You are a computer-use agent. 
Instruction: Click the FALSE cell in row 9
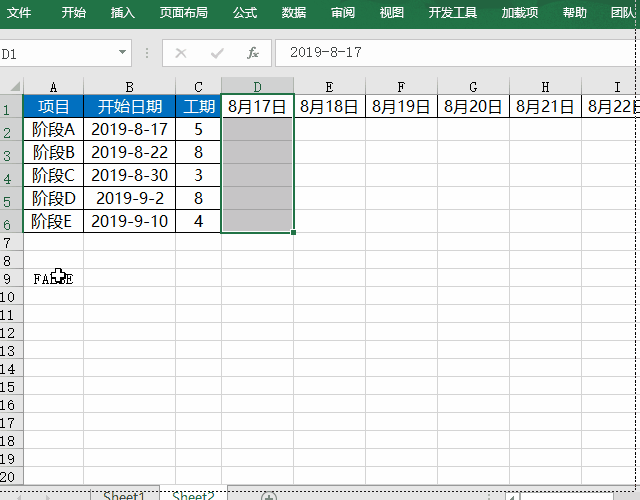point(53,278)
